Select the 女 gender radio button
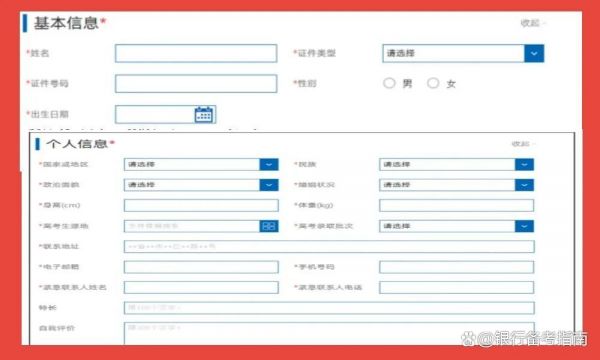Image resolution: width=600 pixels, height=360 pixels. (x=433, y=83)
